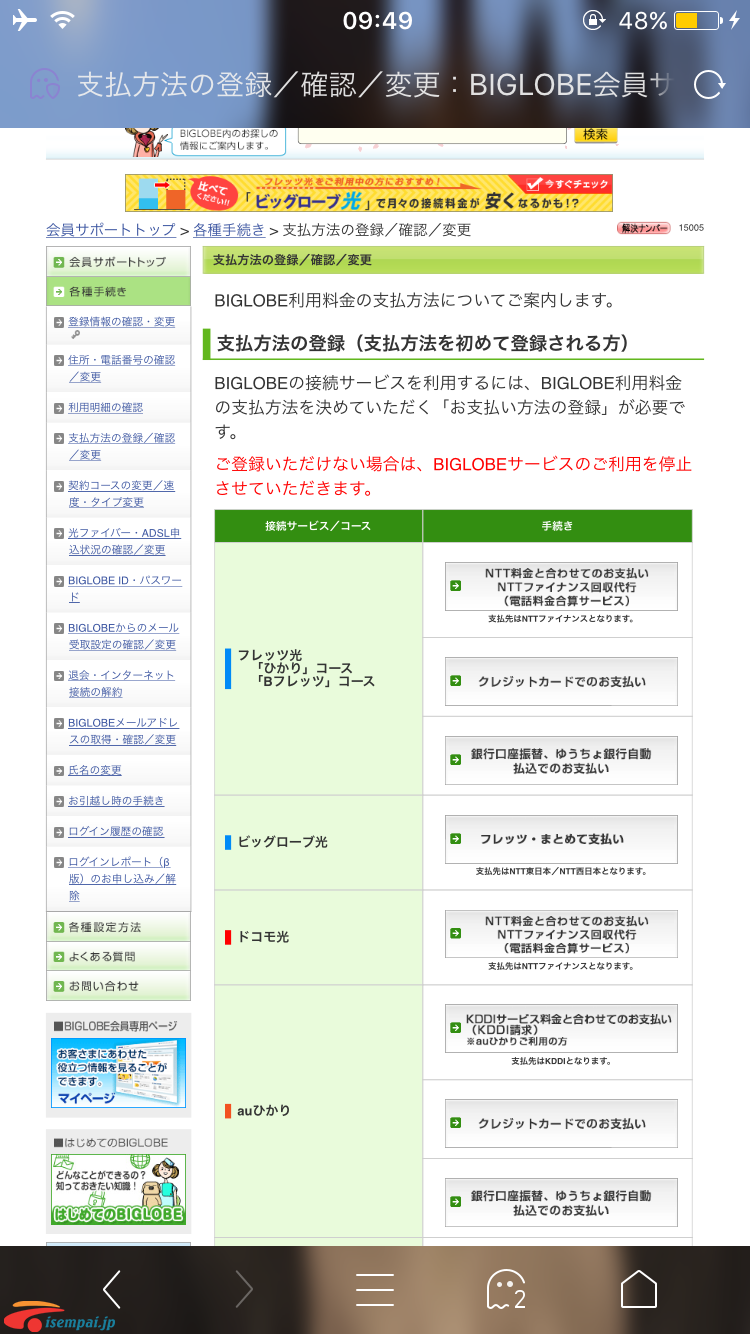The height and width of the screenshot is (1334, 750).
Task: Tap the 解決ナンバー red badge
Action: [x=644, y=228]
